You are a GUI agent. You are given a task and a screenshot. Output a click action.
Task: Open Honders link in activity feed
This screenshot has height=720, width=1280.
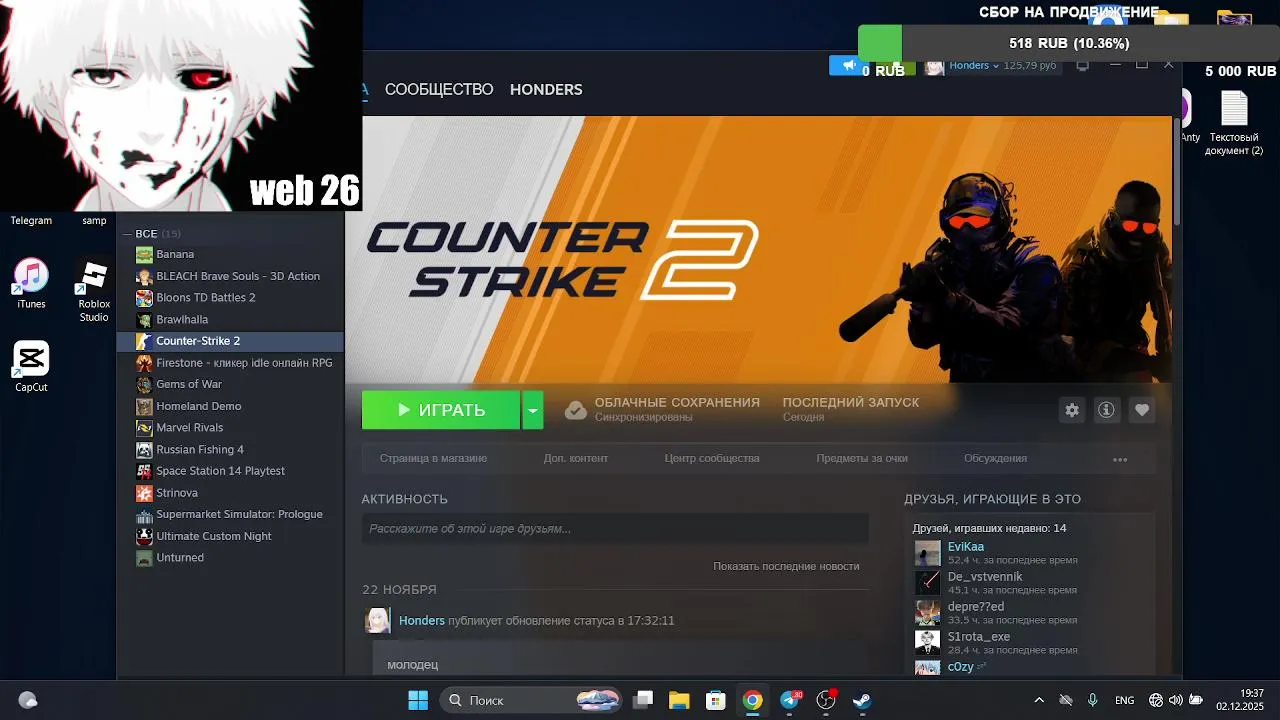pos(422,621)
